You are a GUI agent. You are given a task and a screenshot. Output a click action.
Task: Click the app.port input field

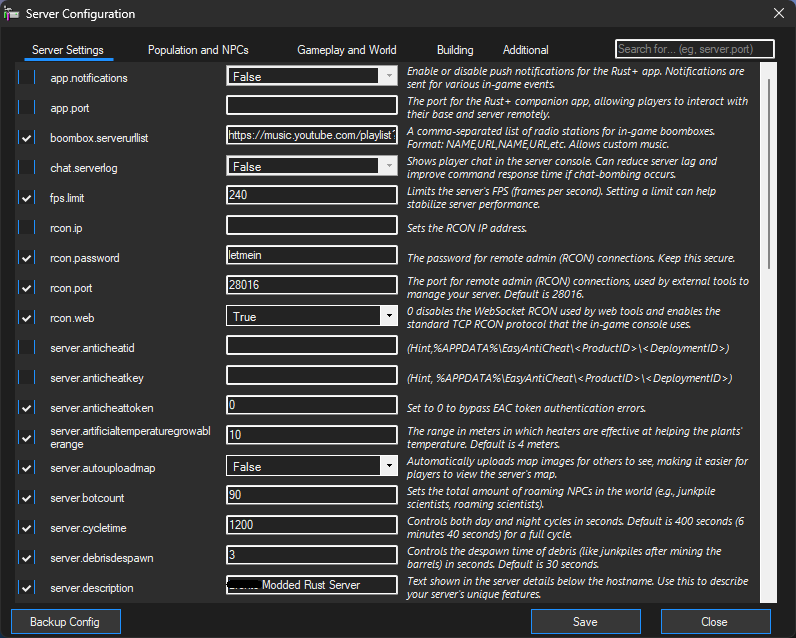(x=312, y=105)
